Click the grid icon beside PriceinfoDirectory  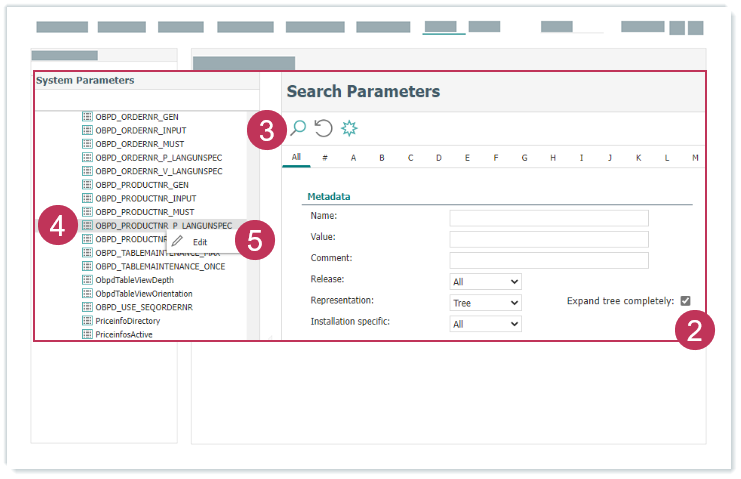[x=87, y=321]
